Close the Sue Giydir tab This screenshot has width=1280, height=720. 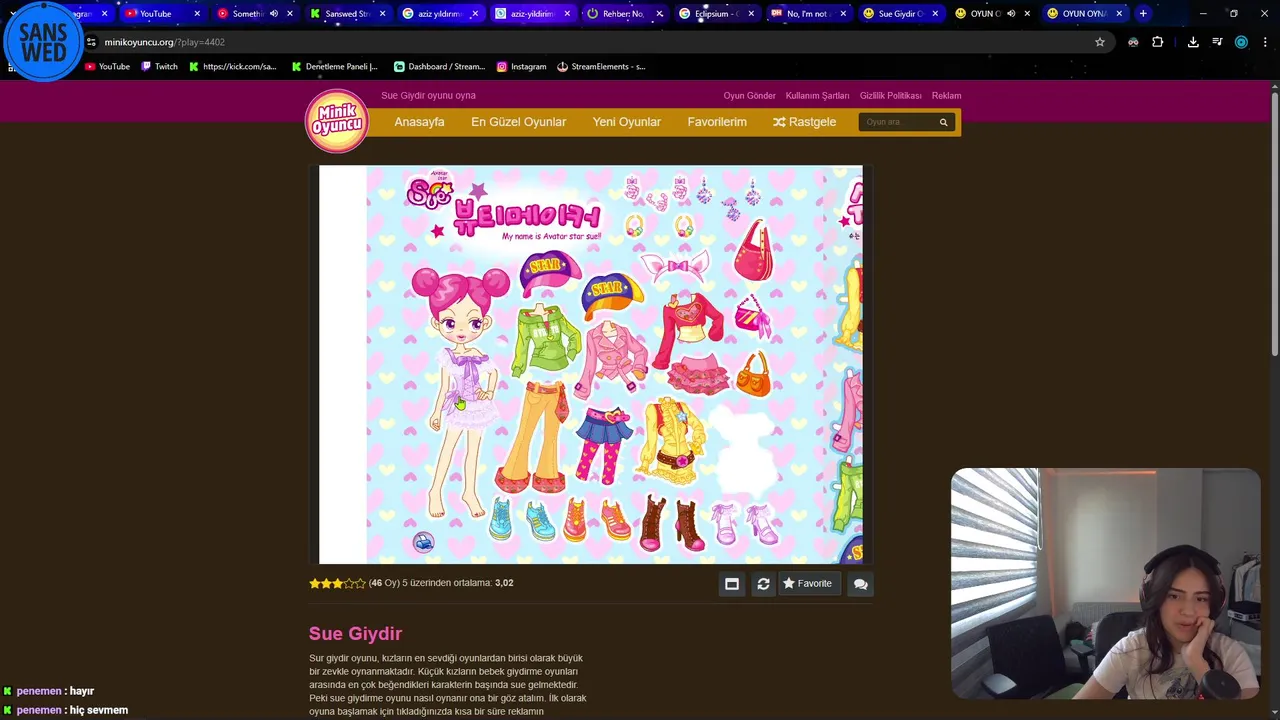[935, 14]
